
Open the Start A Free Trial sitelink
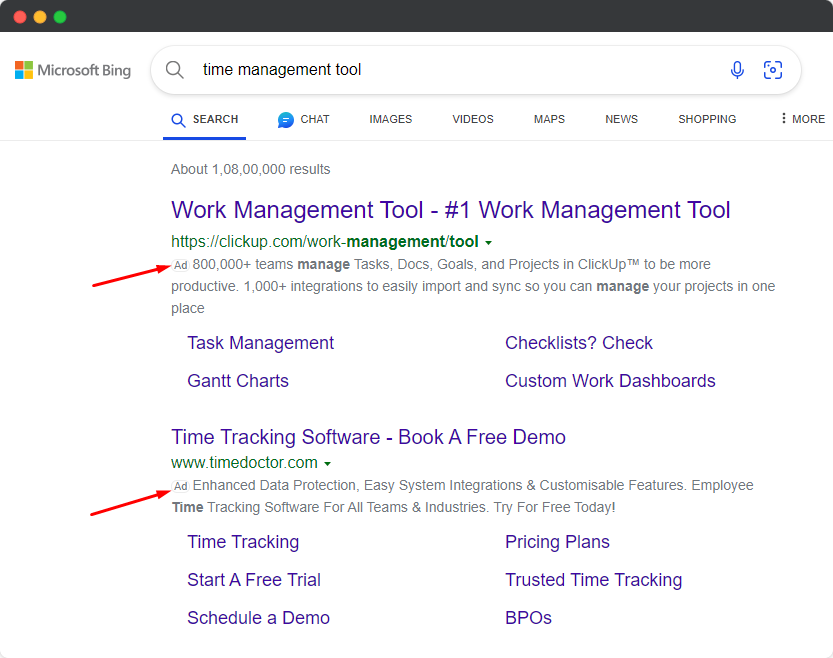tap(254, 580)
